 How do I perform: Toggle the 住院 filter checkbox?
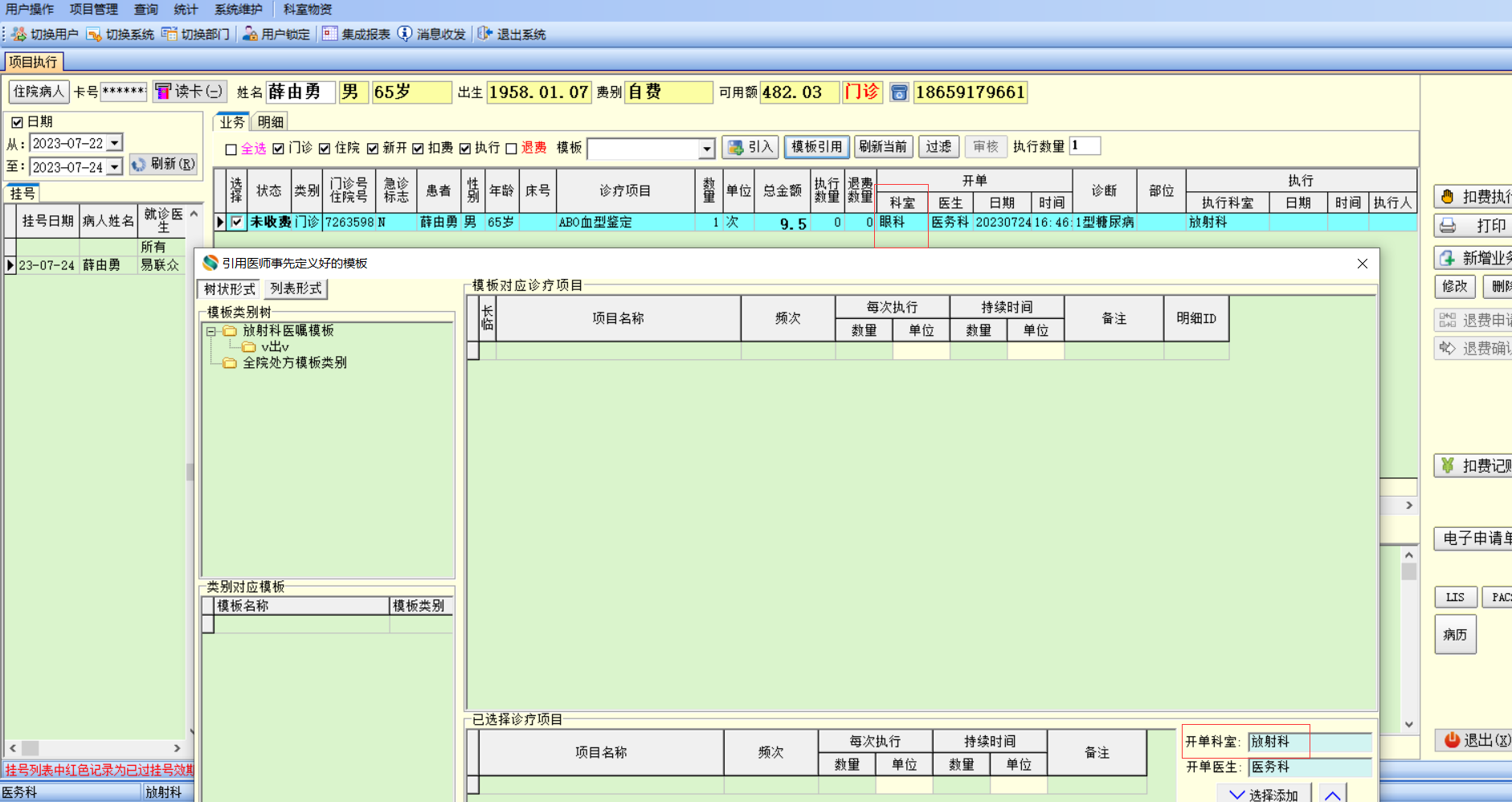click(325, 148)
